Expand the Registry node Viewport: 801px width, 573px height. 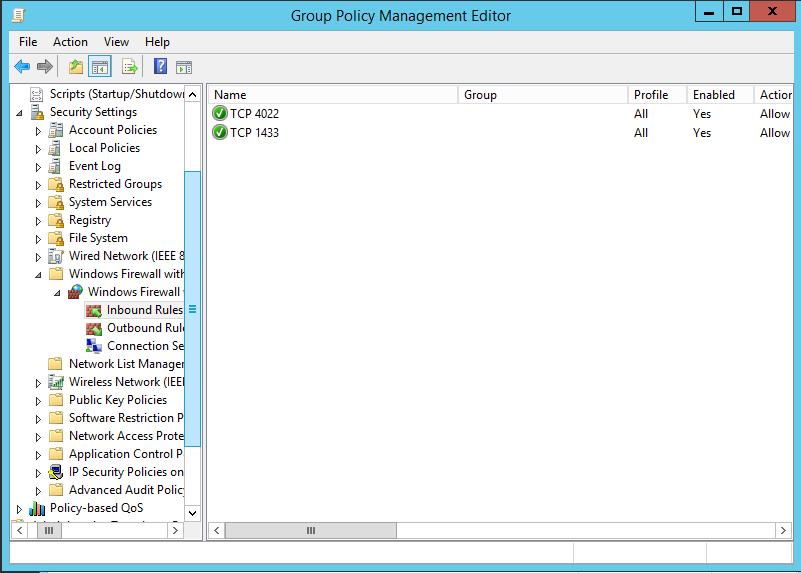[x=38, y=221]
